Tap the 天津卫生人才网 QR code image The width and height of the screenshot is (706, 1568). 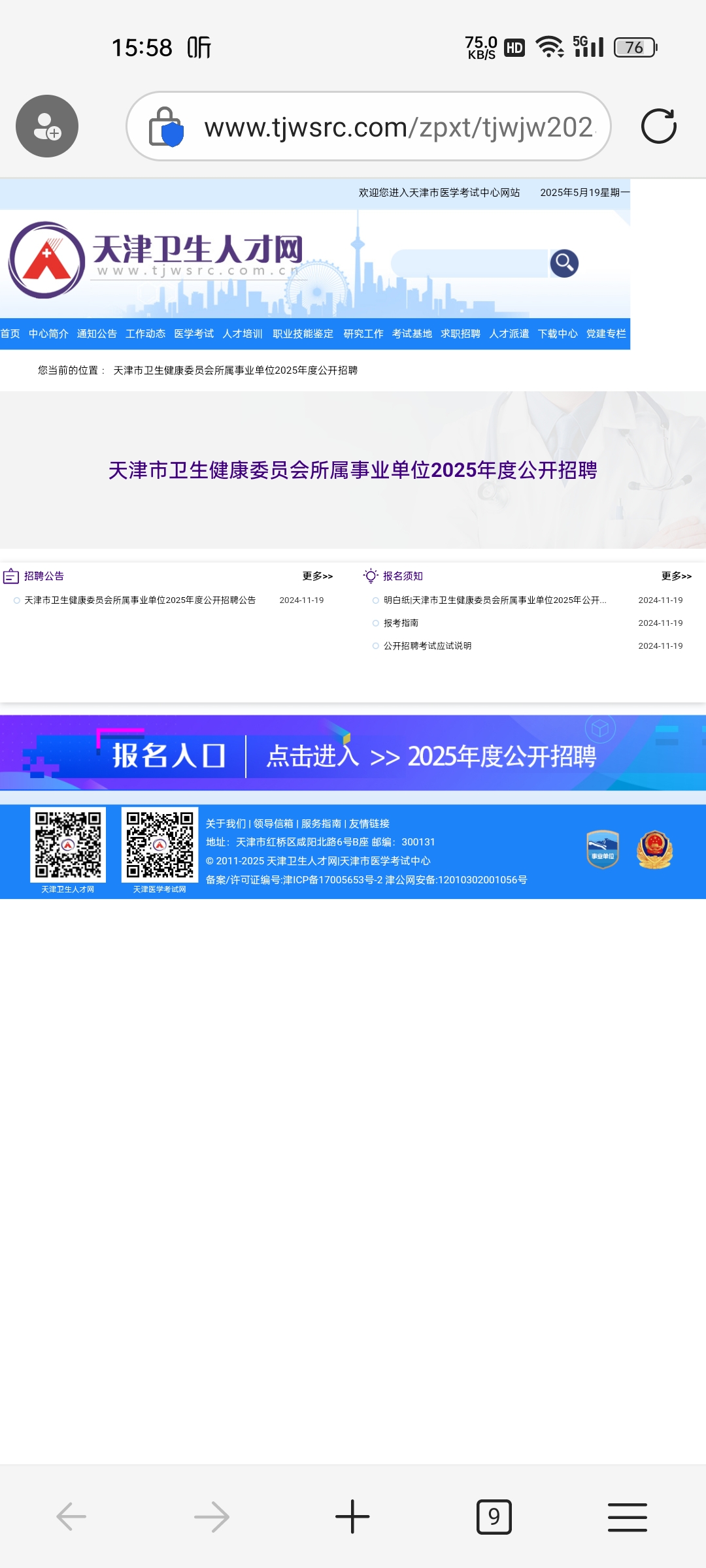pos(68,845)
